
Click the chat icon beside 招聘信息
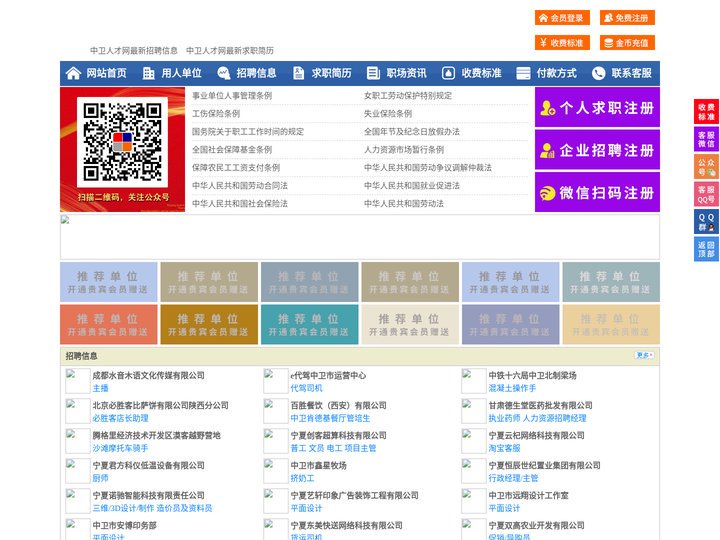click(224, 73)
